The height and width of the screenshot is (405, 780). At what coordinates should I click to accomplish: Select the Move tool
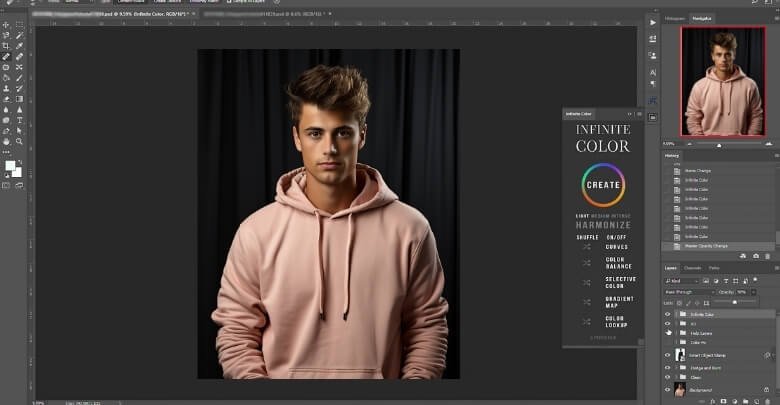click(6, 24)
